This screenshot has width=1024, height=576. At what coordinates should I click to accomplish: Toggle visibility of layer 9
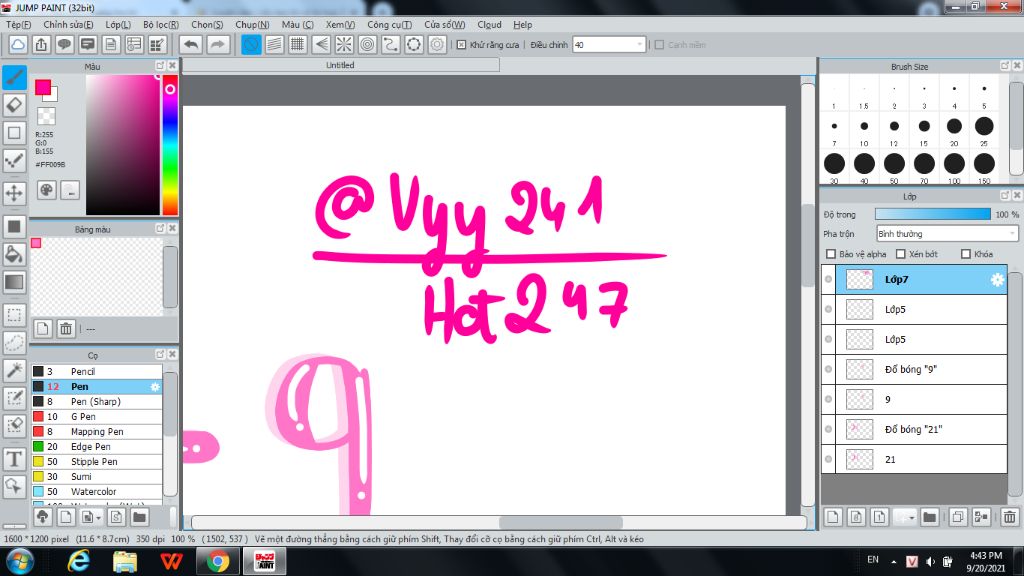click(828, 399)
